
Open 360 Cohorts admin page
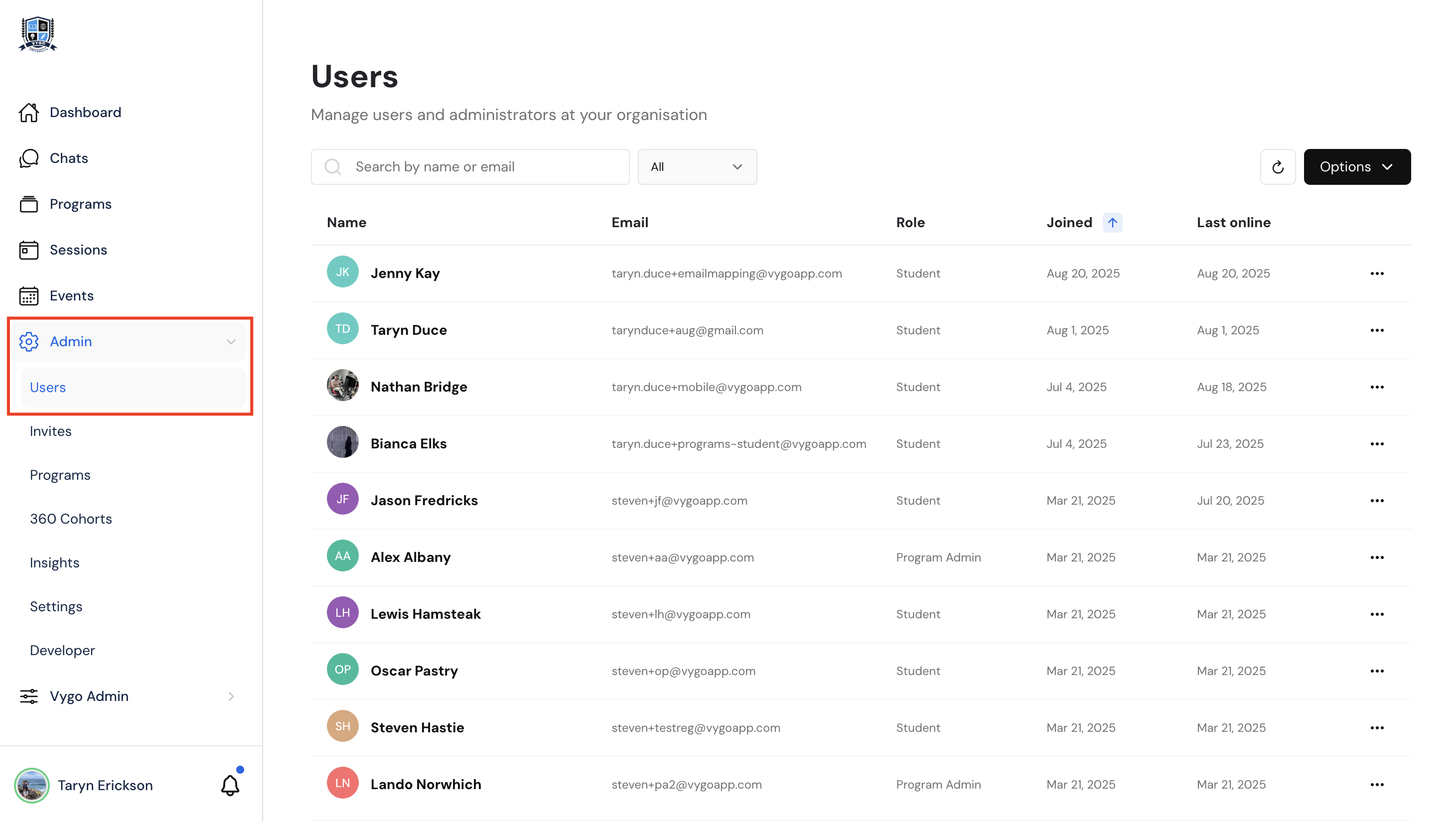click(71, 519)
